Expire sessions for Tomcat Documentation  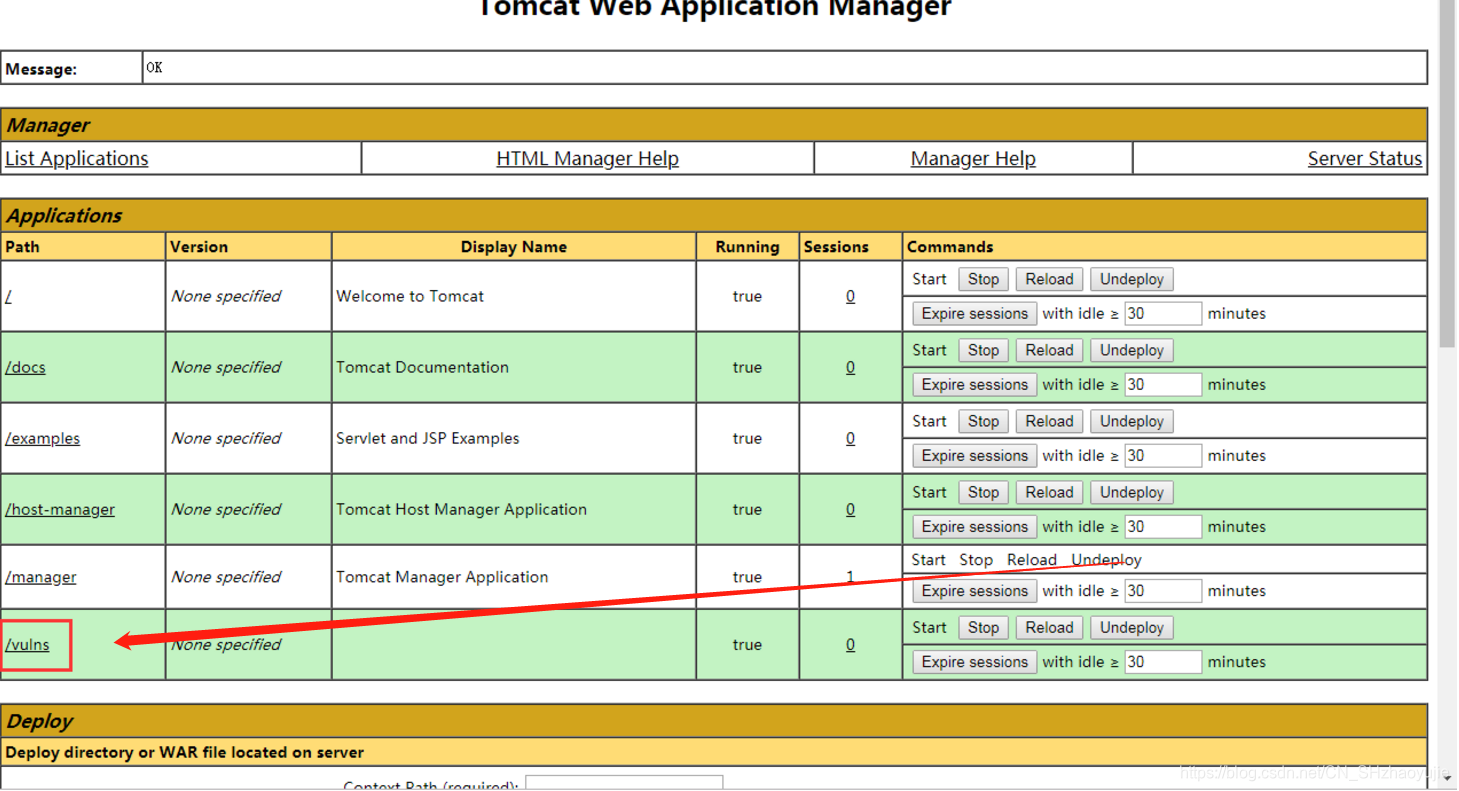pyautogui.click(x=975, y=384)
